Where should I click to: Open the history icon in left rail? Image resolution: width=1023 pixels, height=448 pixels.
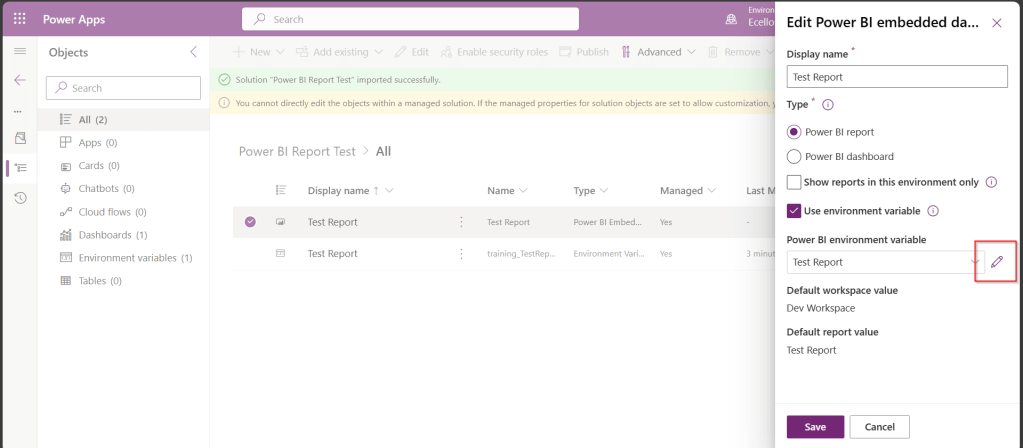19,198
